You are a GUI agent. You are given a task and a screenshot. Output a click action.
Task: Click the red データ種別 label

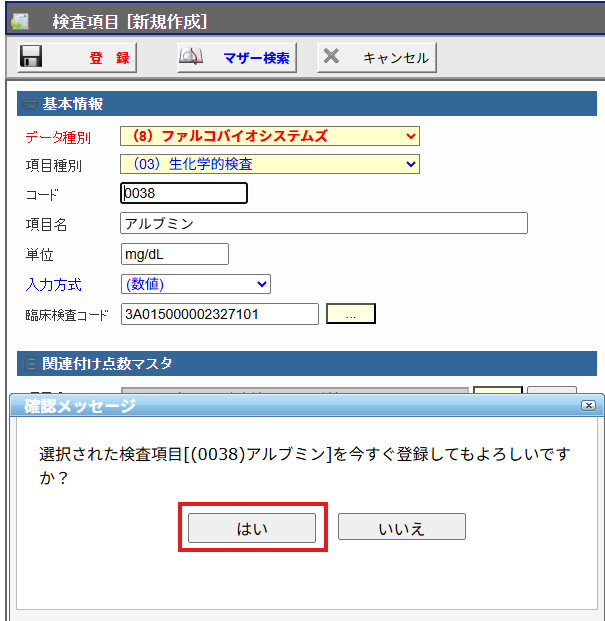pos(58,137)
